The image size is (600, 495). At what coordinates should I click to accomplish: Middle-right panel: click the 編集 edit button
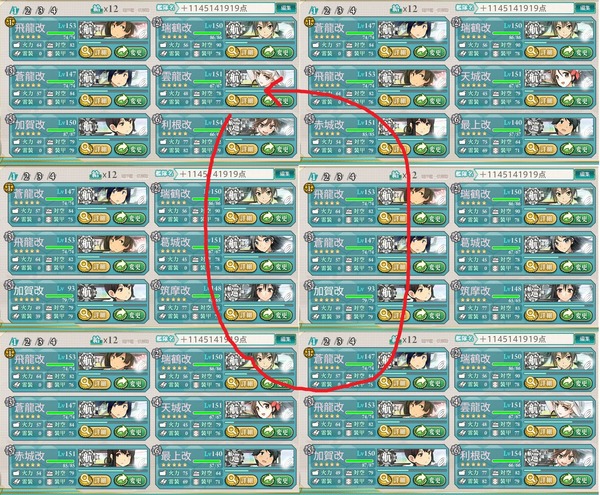coord(585,174)
